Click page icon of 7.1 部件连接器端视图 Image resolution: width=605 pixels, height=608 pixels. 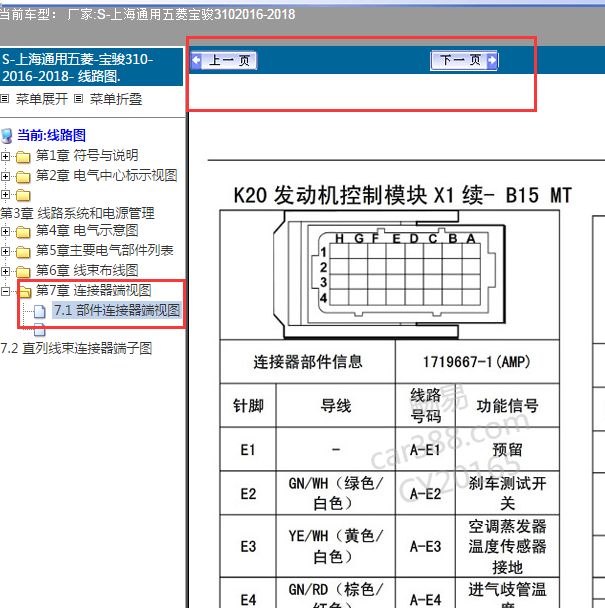40,311
